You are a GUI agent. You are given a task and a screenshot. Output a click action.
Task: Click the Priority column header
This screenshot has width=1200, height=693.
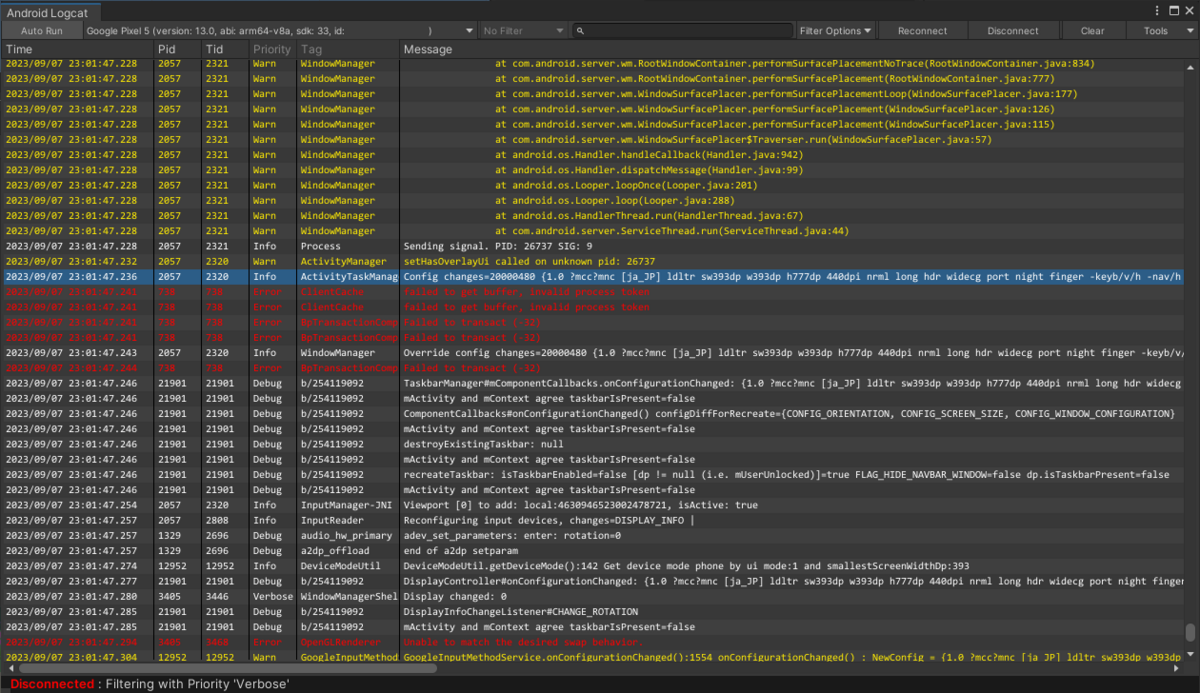pos(272,49)
